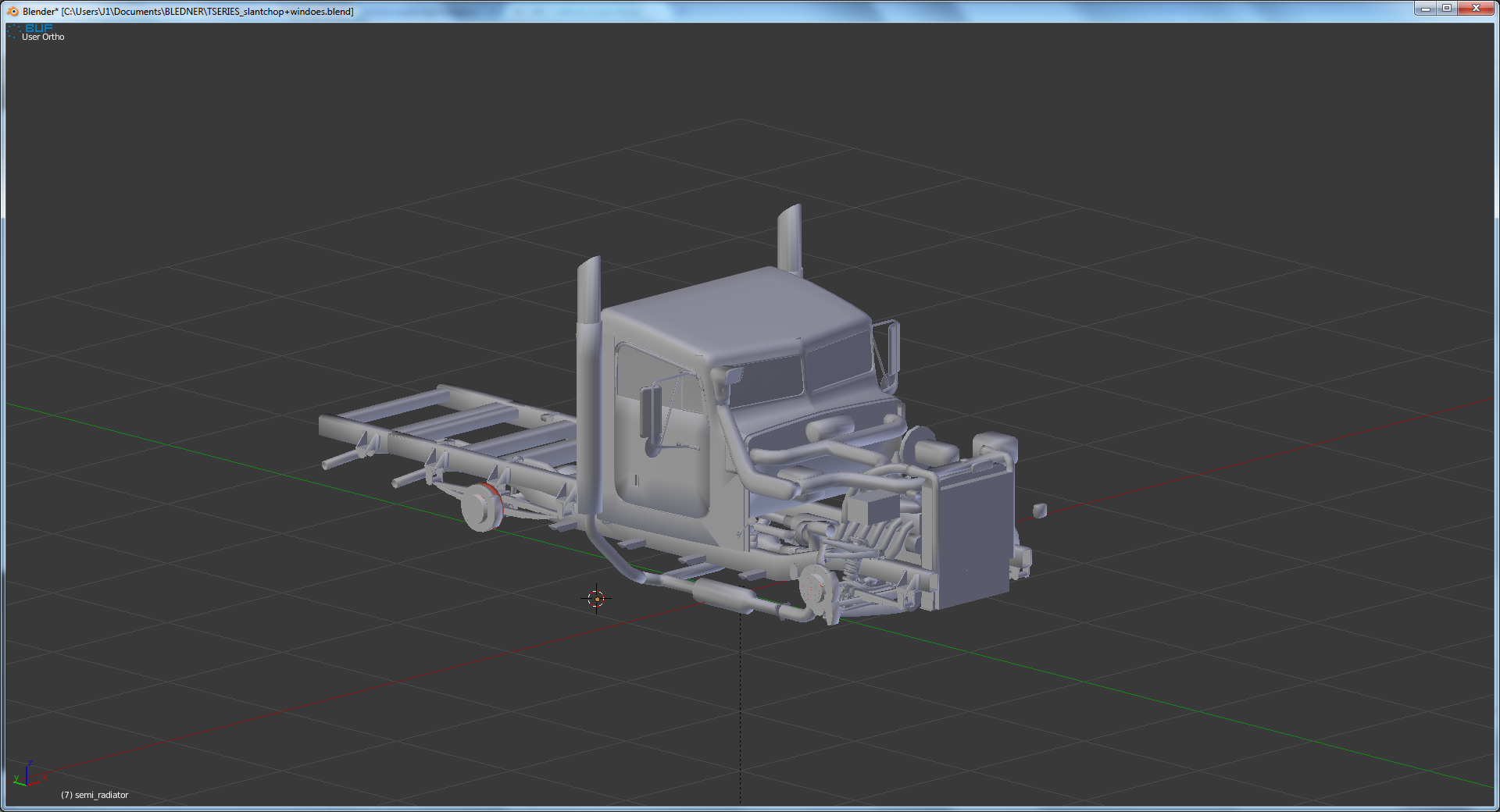Maximize or restore the Blender window

click(1447, 9)
